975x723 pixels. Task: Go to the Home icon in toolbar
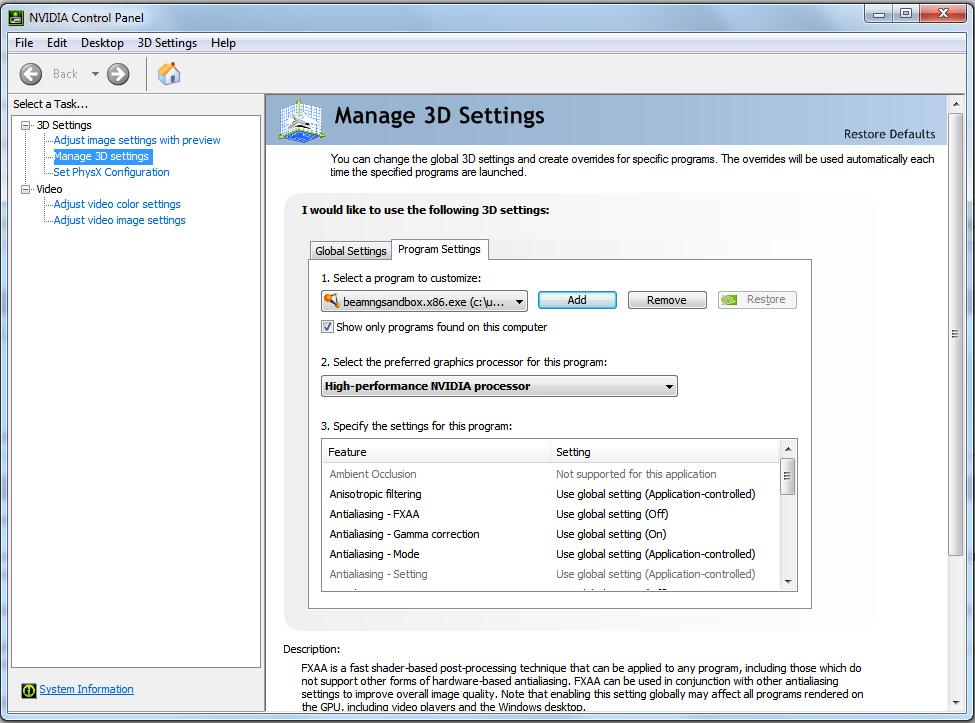(169, 73)
